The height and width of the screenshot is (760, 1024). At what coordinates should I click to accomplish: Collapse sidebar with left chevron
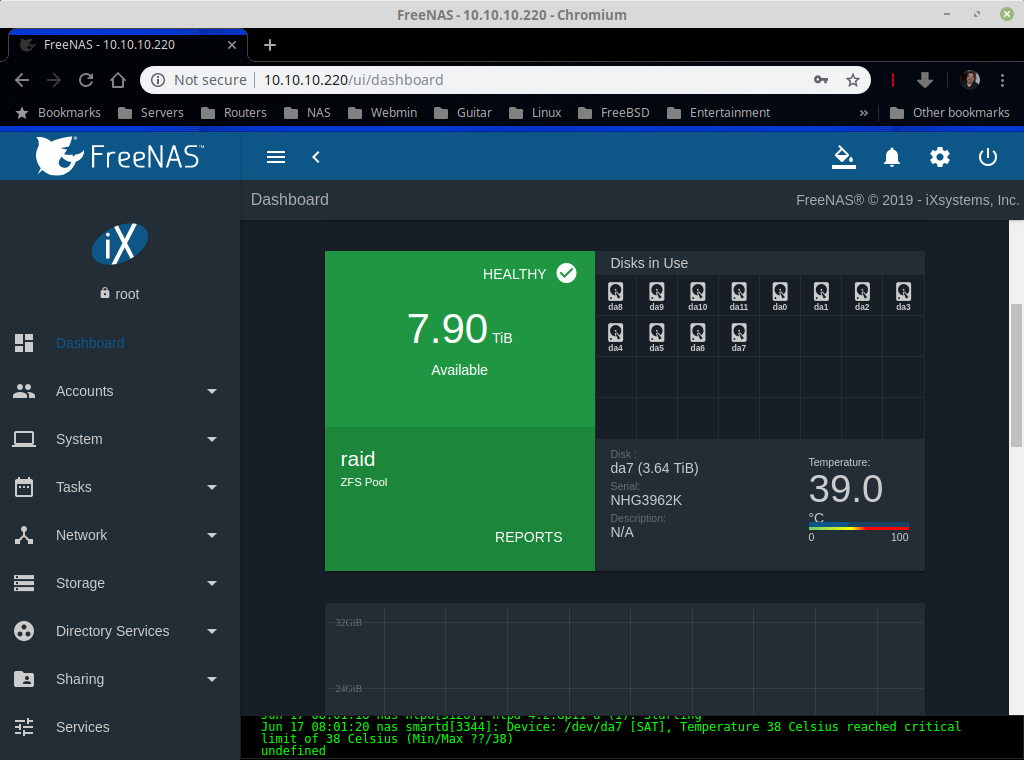point(316,157)
